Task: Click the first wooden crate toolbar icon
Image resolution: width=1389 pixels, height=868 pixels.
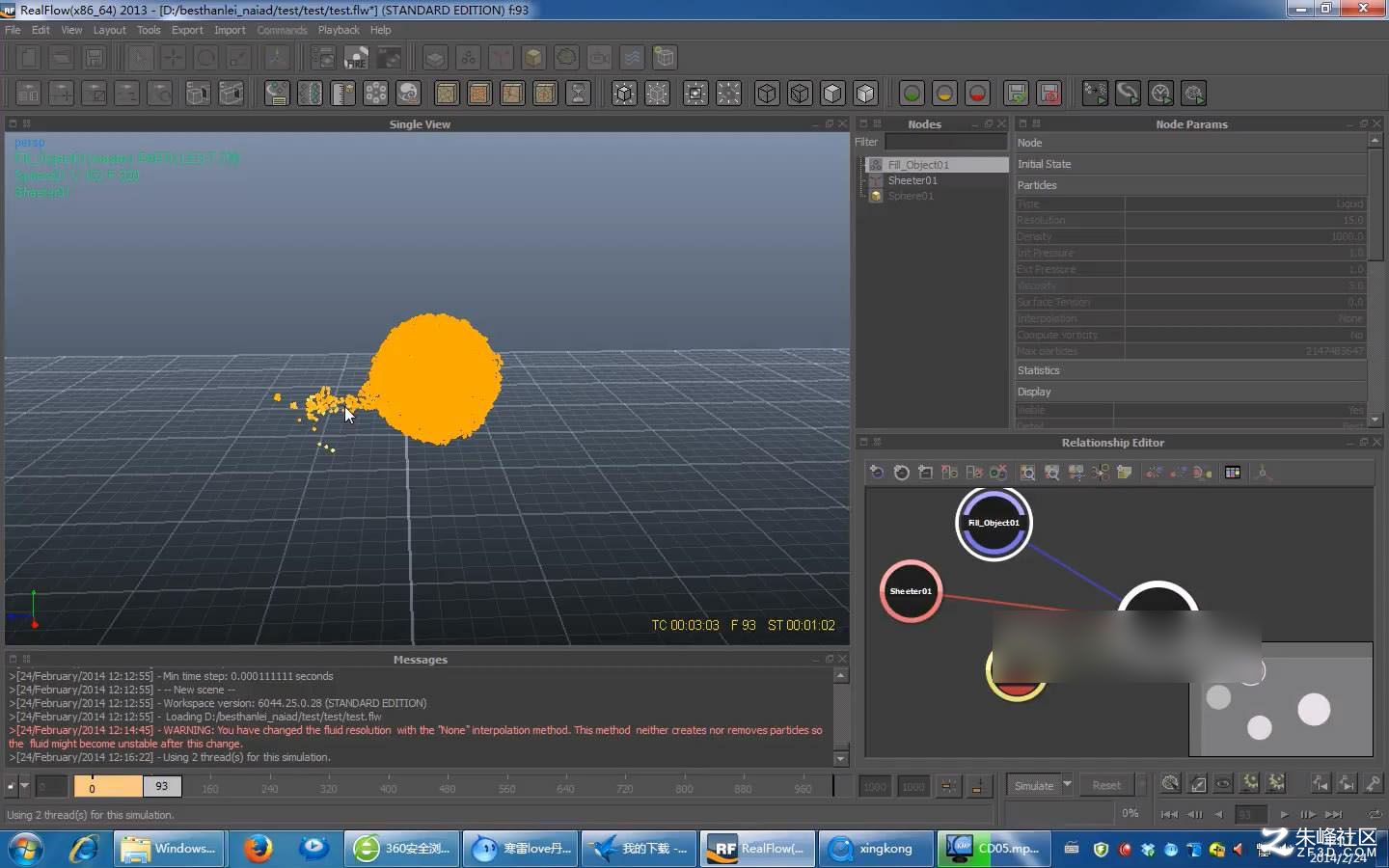Action: pyautogui.click(x=447, y=94)
